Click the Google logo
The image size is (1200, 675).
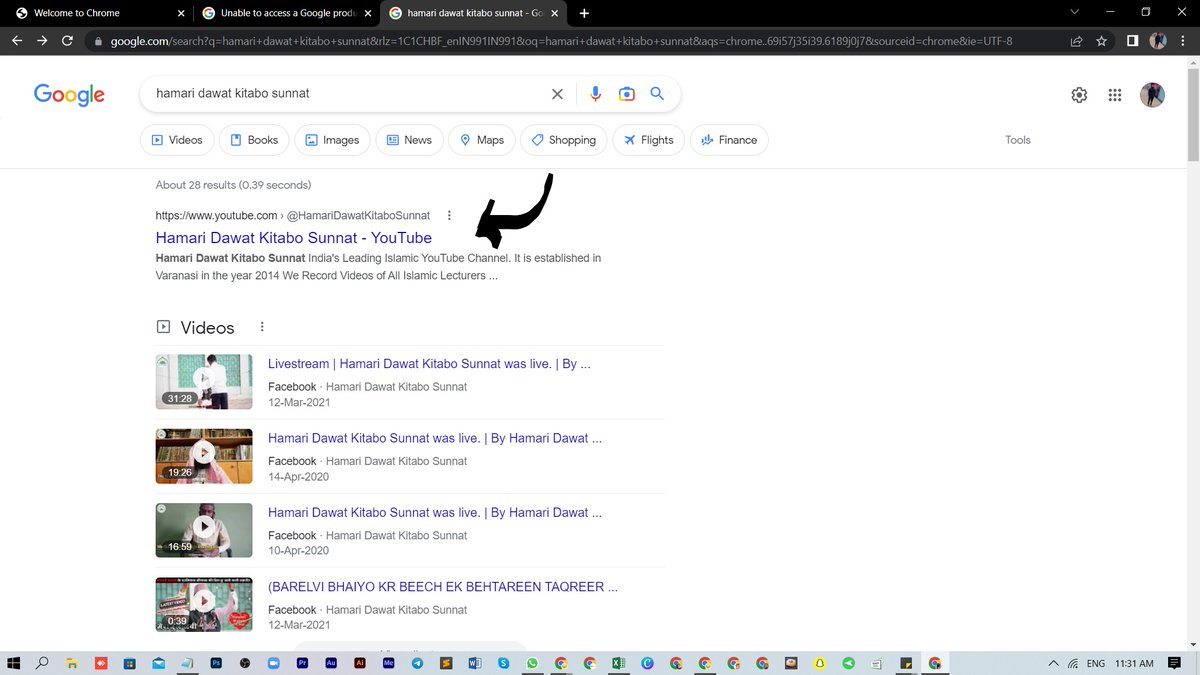pos(69,94)
